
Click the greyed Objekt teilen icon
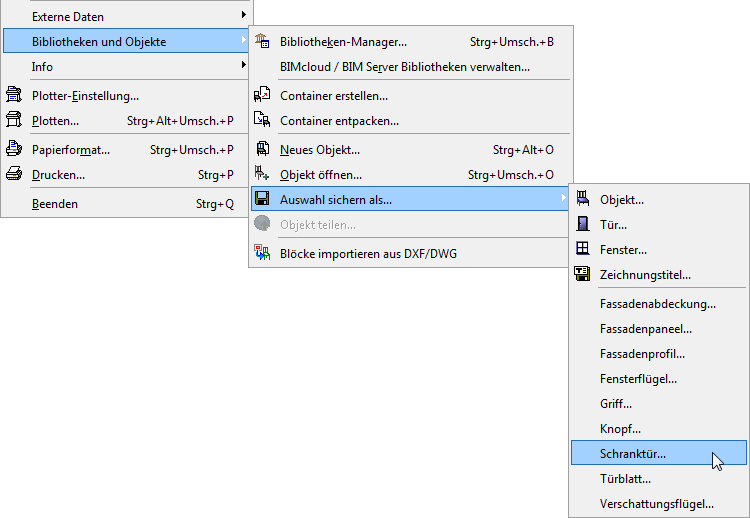tap(262, 223)
